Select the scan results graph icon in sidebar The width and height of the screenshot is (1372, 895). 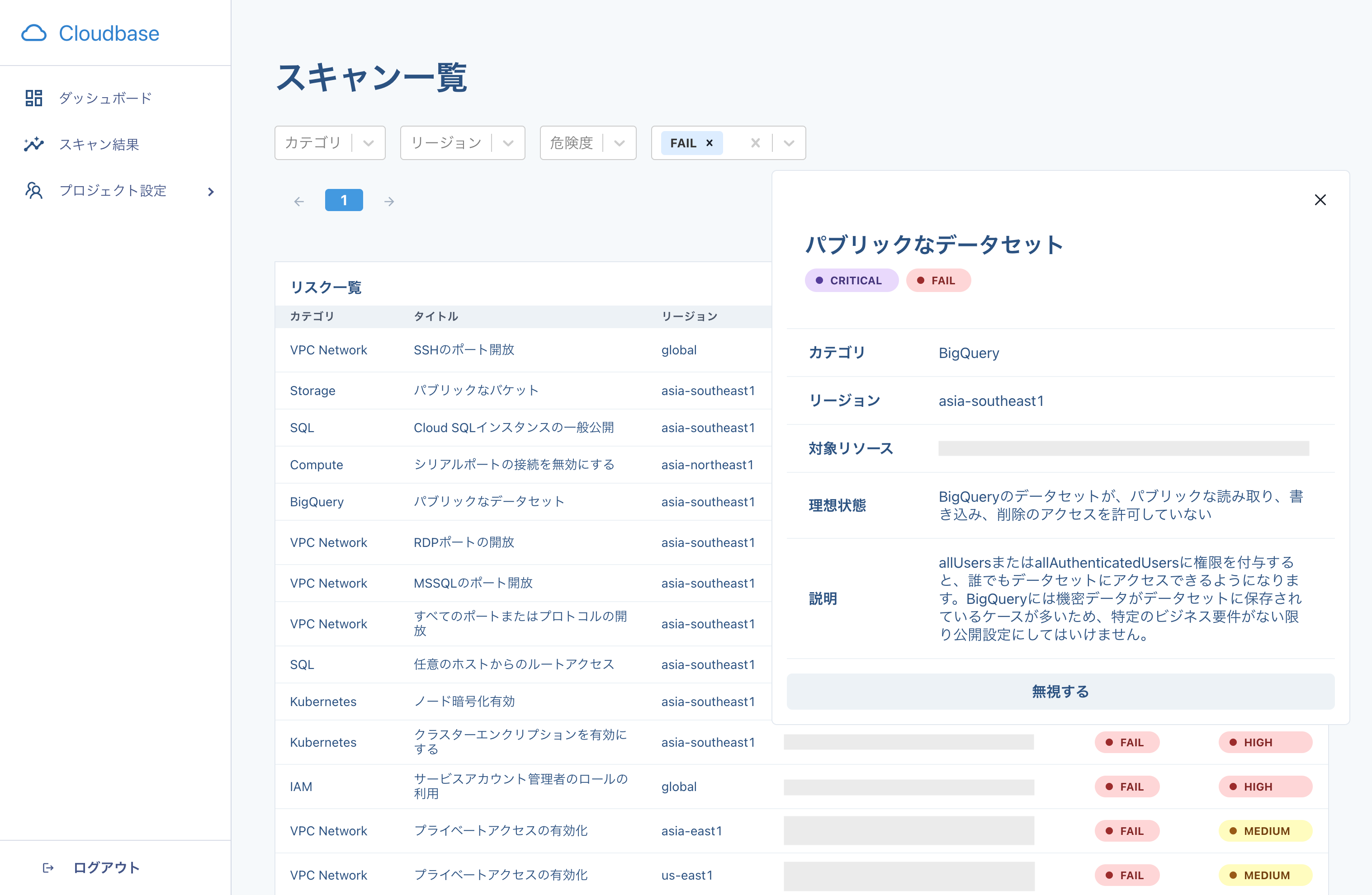tap(33, 144)
